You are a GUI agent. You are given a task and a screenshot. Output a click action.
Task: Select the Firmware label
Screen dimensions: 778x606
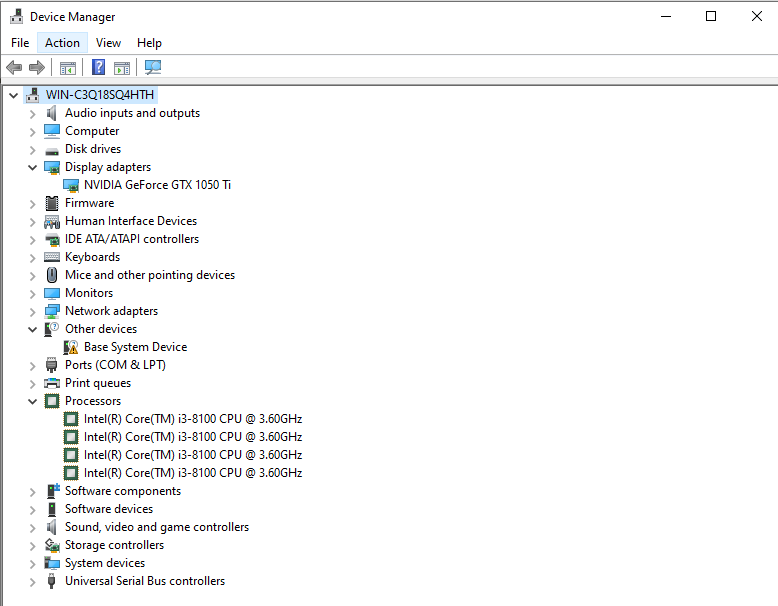tap(89, 203)
